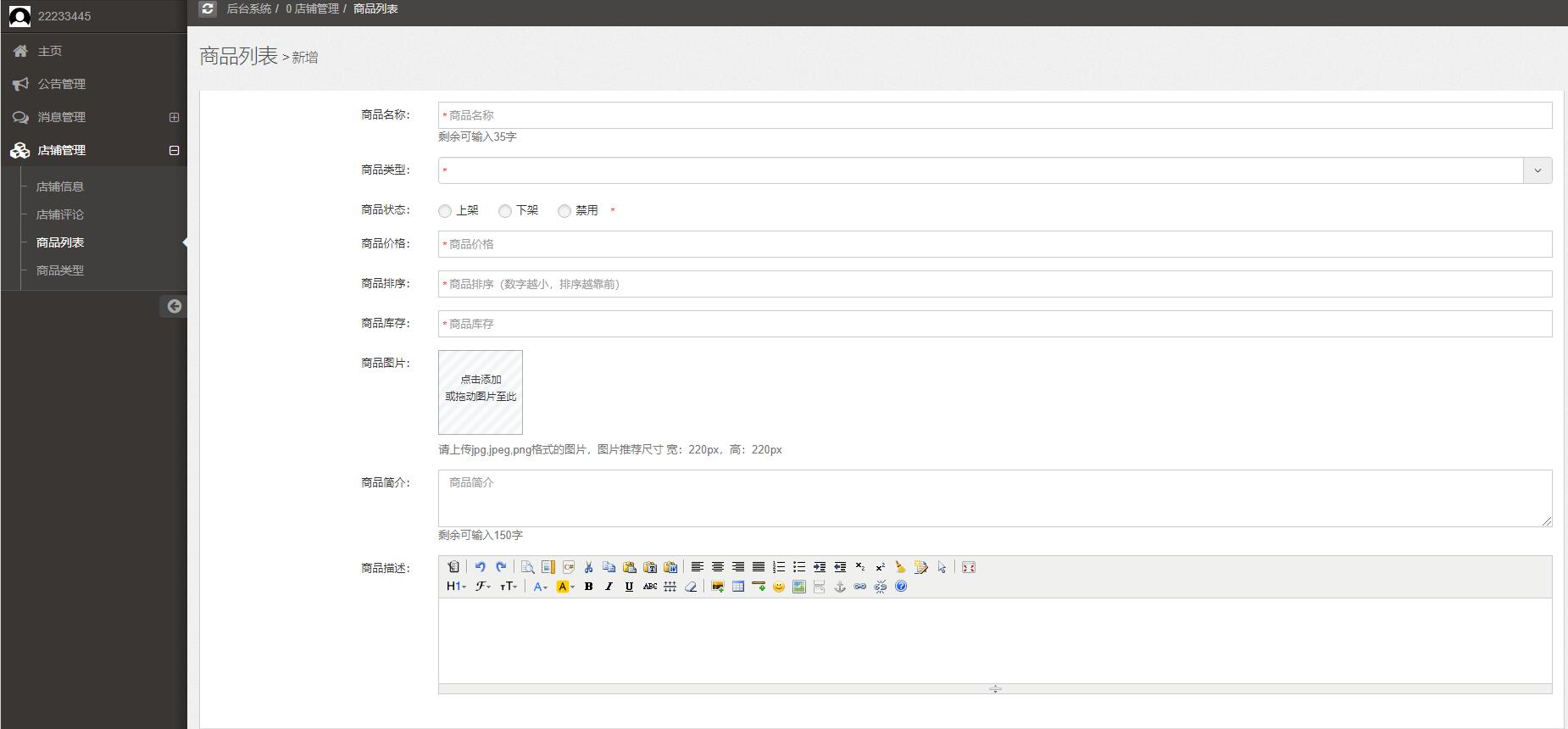Open the editor preview icon
The image size is (1568, 729).
(x=527, y=567)
